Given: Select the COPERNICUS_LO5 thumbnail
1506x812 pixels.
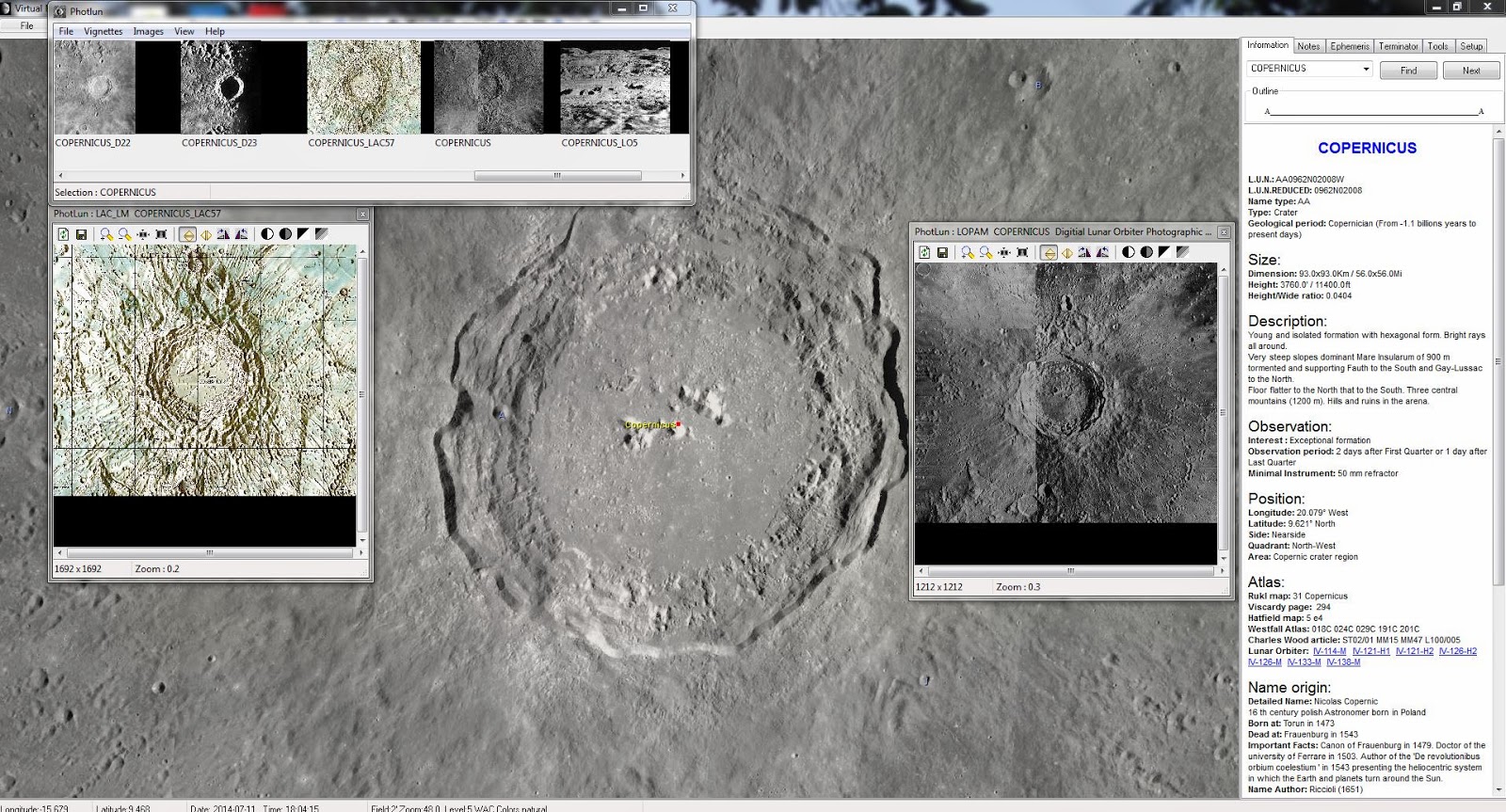Looking at the screenshot, I should [x=615, y=87].
